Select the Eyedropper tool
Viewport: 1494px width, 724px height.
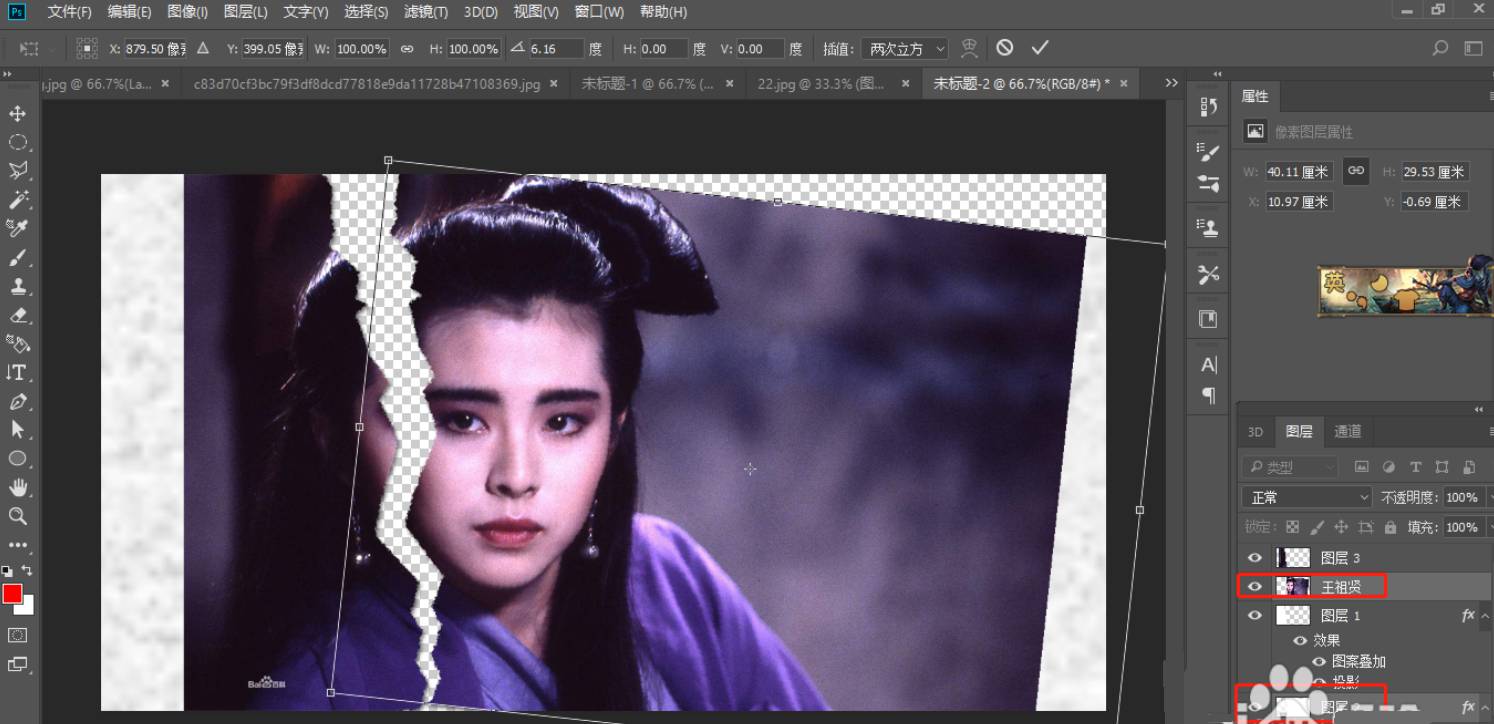pyautogui.click(x=17, y=229)
